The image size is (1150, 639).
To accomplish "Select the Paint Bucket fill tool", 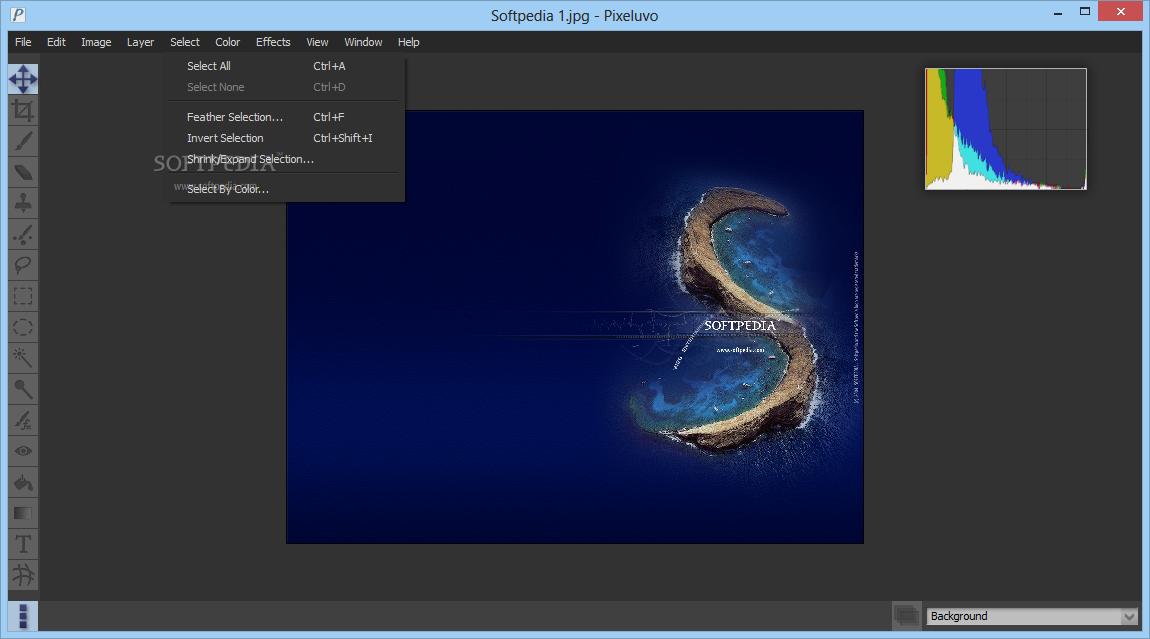I will [x=23, y=482].
